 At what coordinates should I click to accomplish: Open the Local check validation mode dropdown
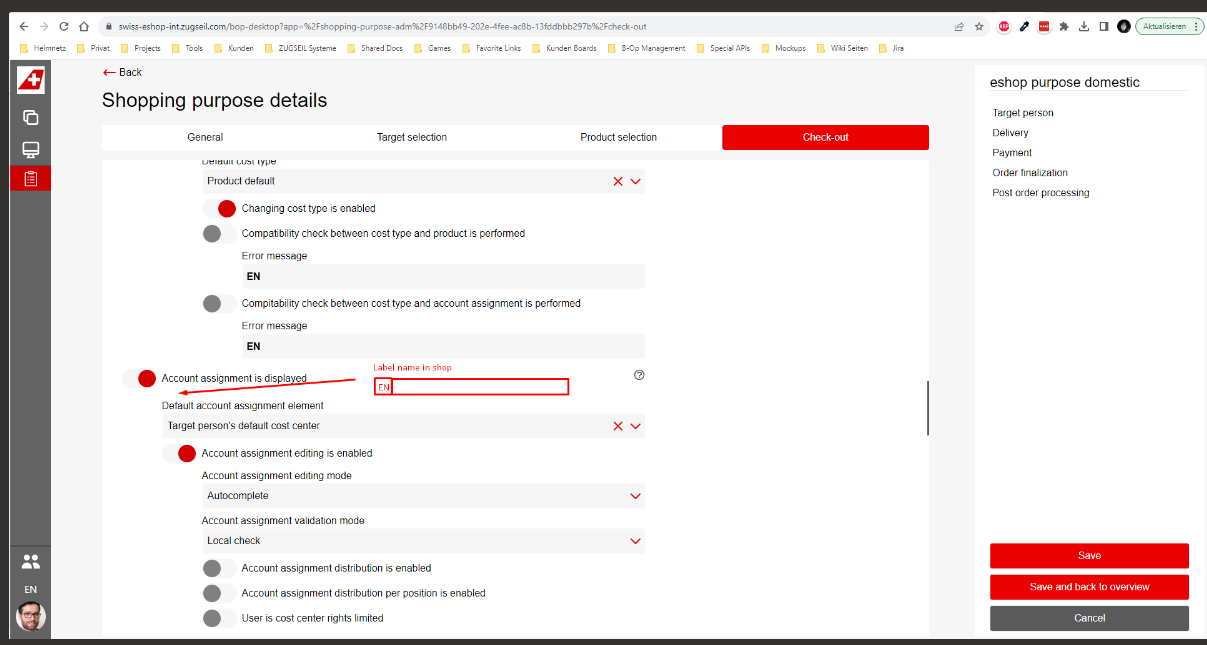pos(635,541)
